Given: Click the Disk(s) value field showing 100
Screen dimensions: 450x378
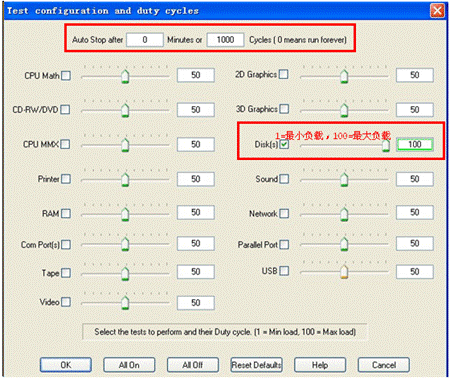Looking at the screenshot, I should pos(415,144).
